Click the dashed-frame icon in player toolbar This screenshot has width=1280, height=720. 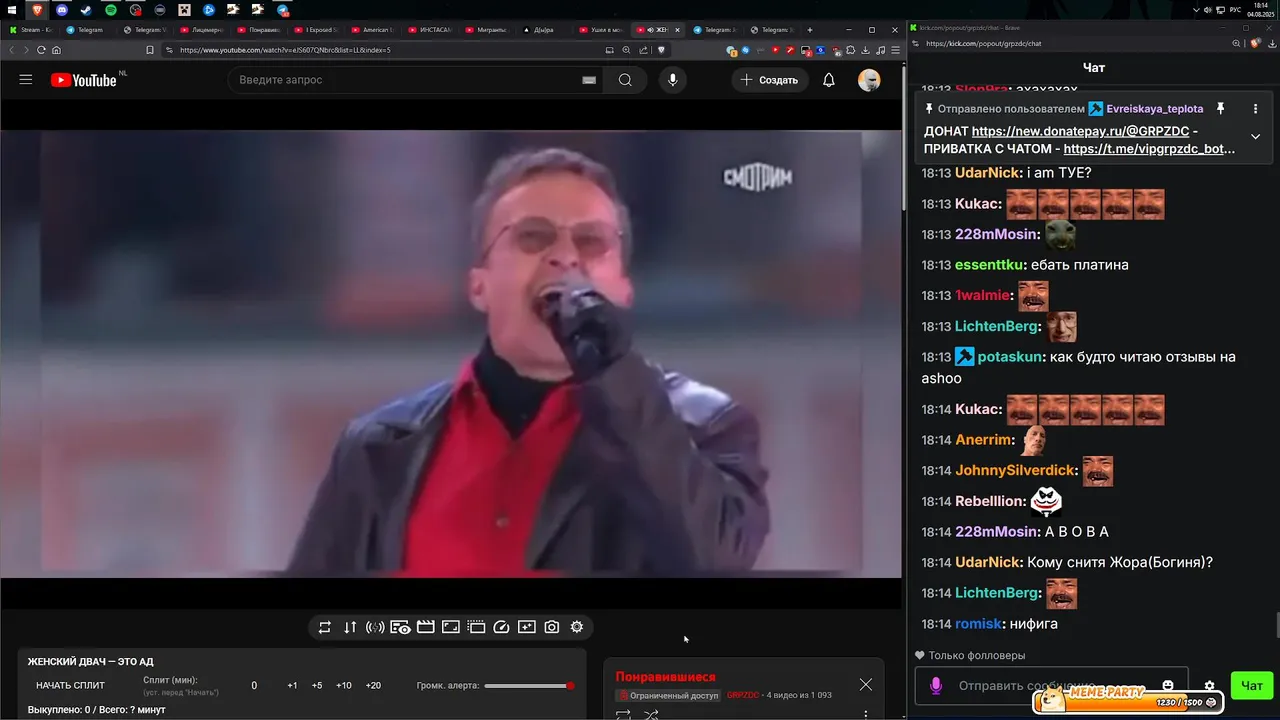pyautogui.click(x=476, y=627)
